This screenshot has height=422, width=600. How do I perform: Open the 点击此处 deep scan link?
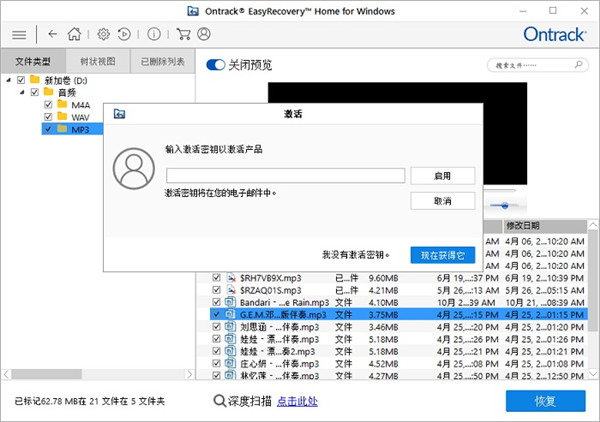pyautogui.click(x=297, y=401)
